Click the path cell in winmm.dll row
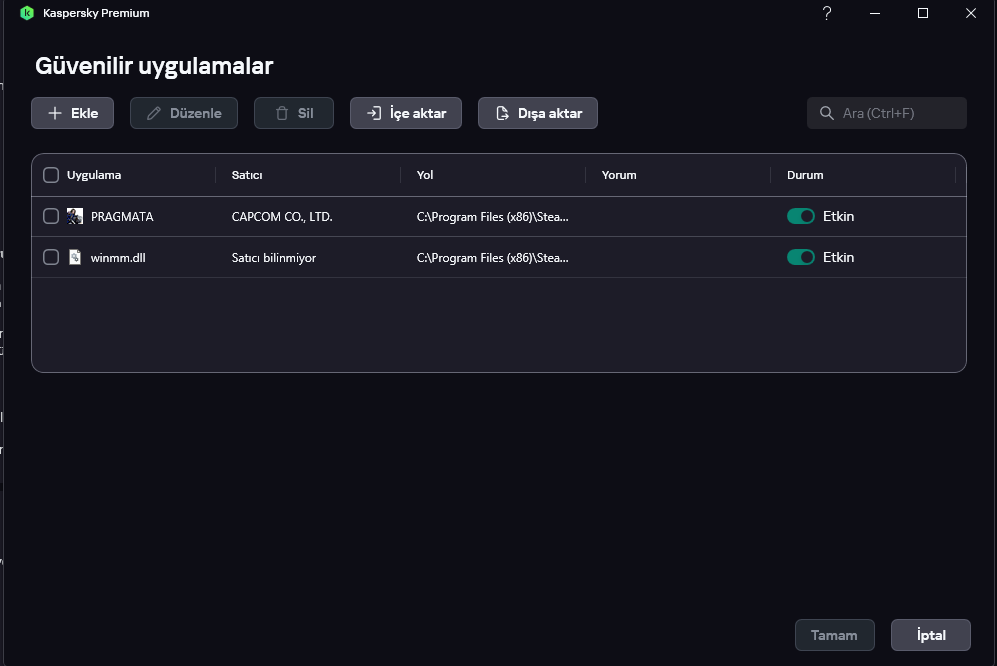The image size is (997, 666). (x=493, y=258)
